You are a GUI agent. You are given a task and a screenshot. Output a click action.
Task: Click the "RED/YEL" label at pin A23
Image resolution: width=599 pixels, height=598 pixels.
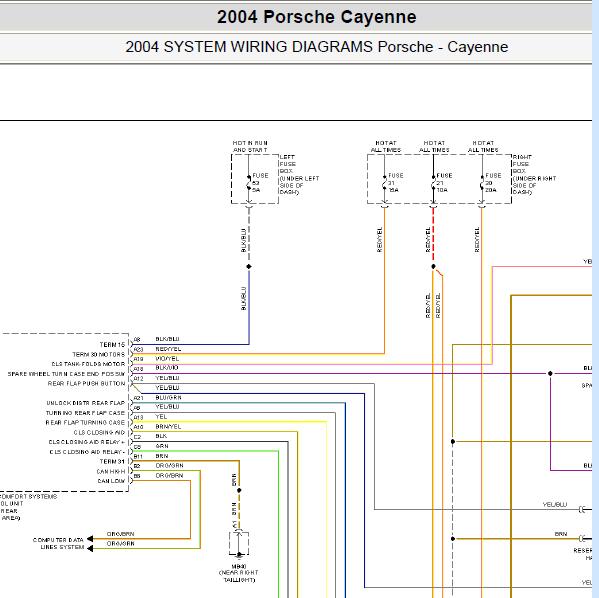[x=168, y=349]
